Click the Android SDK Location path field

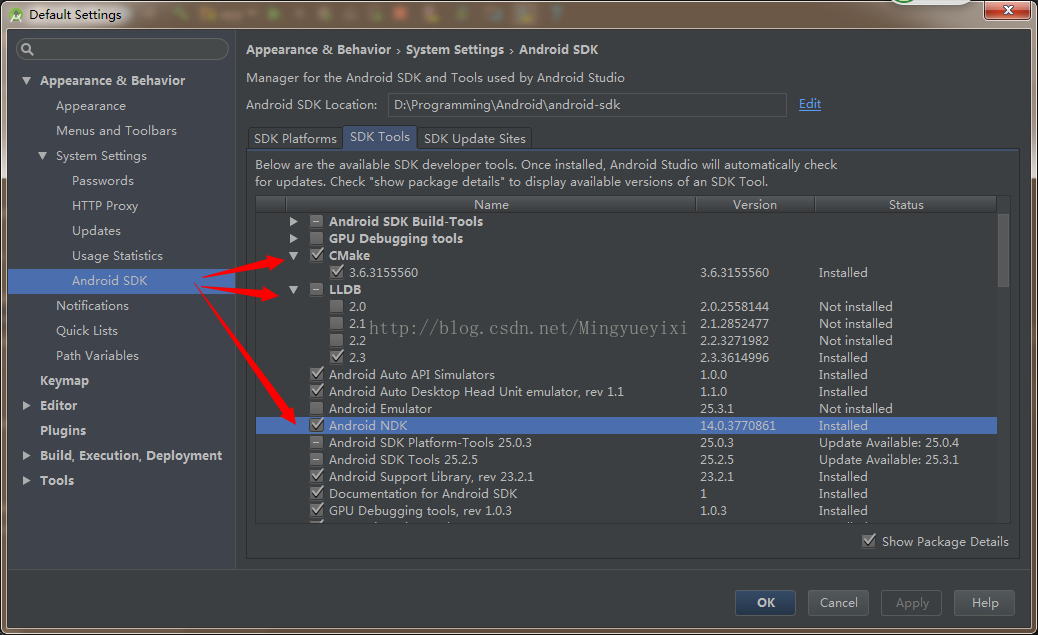pos(585,105)
